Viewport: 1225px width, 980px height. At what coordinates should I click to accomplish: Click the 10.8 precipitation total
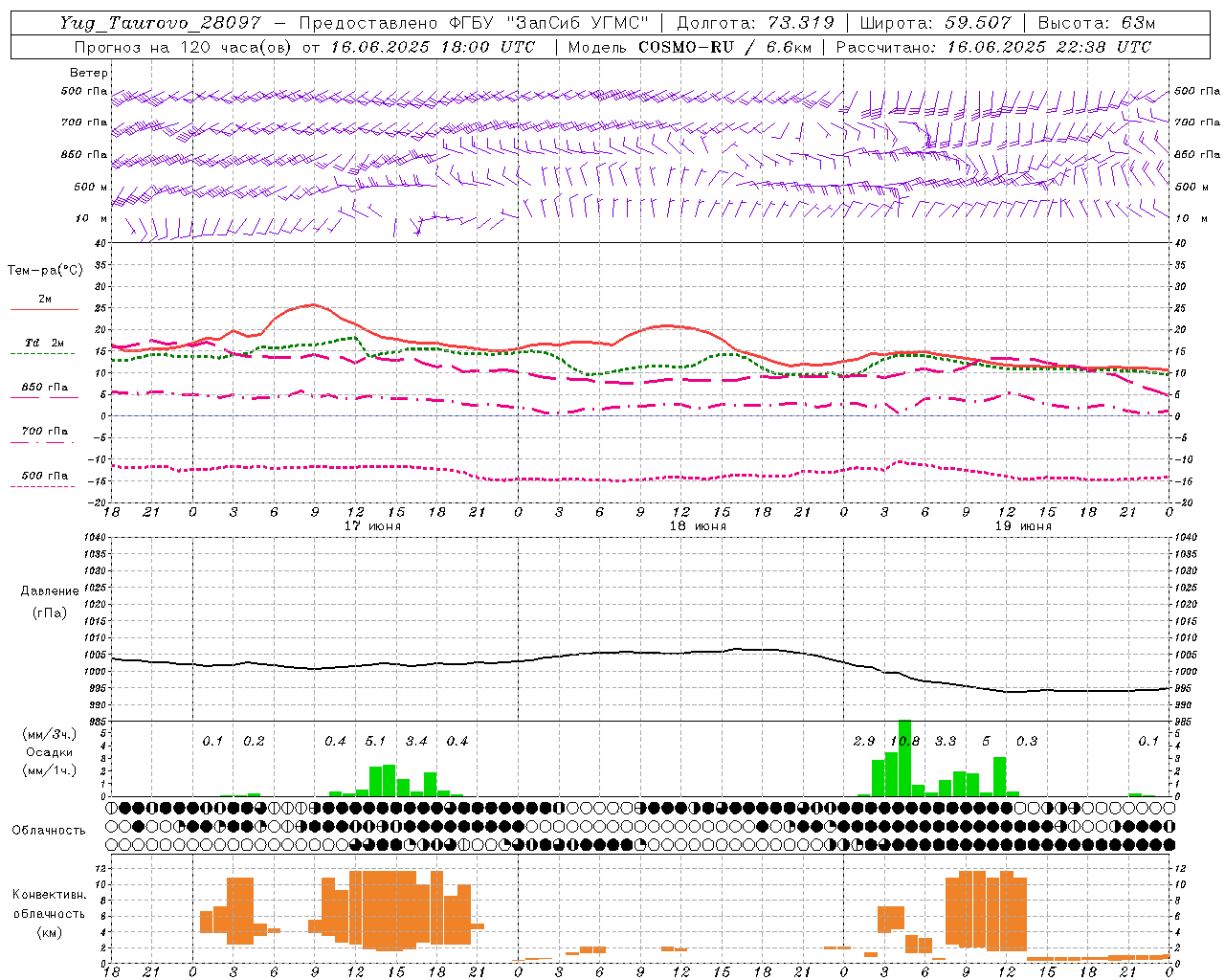tap(904, 742)
